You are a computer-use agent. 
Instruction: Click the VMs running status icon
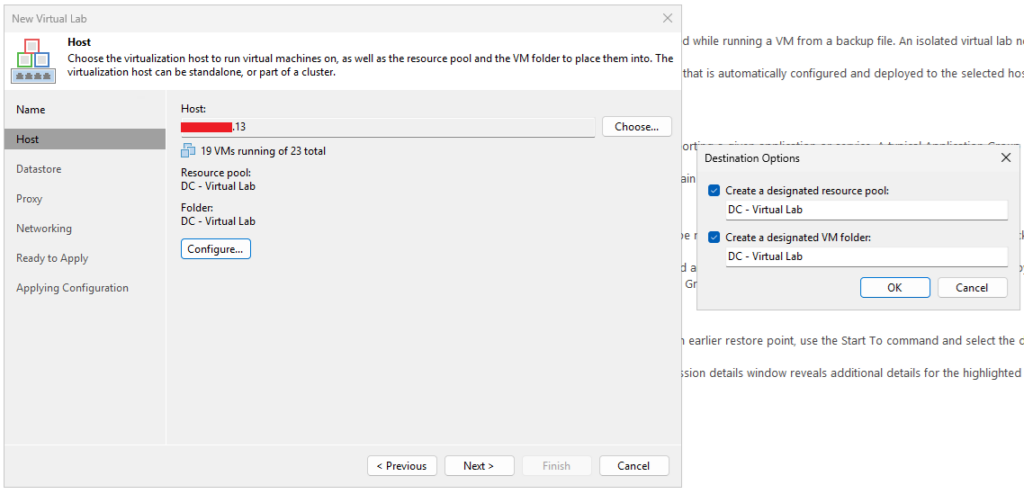click(188, 151)
